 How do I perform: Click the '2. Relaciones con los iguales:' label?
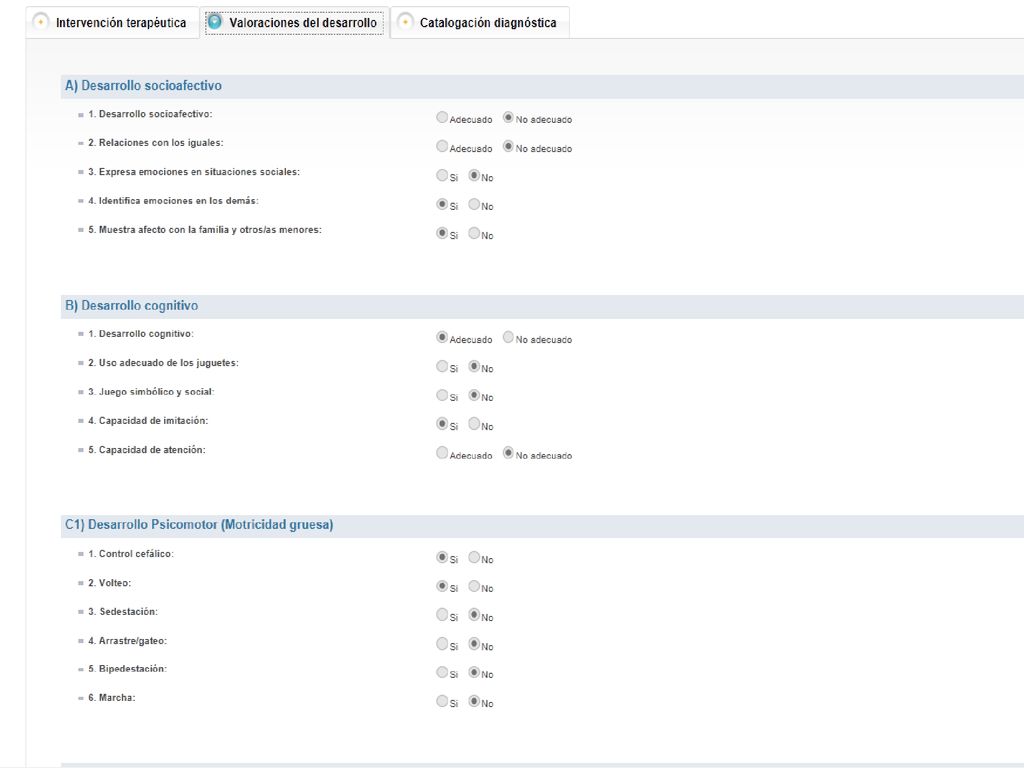pyautogui.click(x=156, y=143)
